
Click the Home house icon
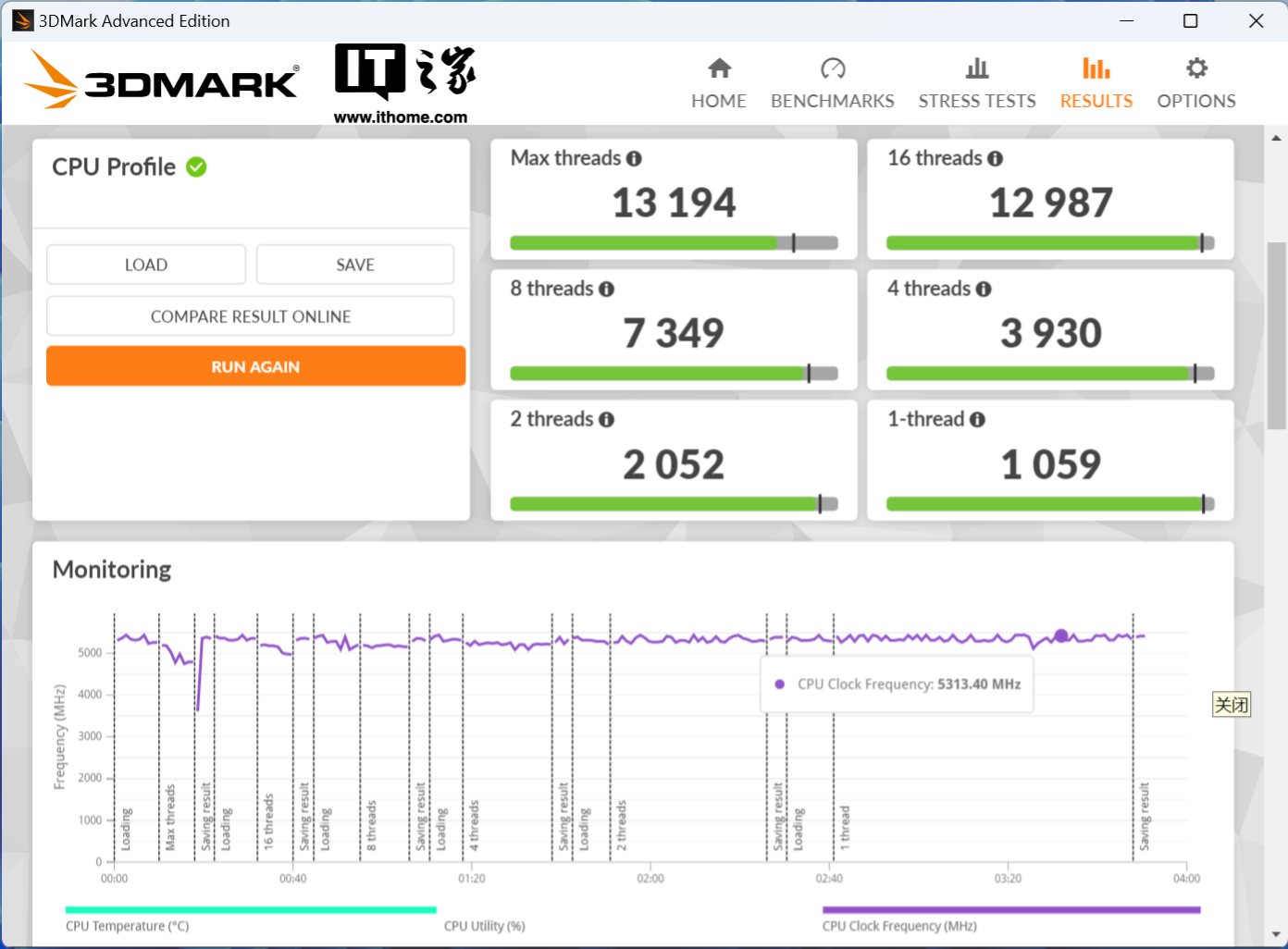point(719,68)
